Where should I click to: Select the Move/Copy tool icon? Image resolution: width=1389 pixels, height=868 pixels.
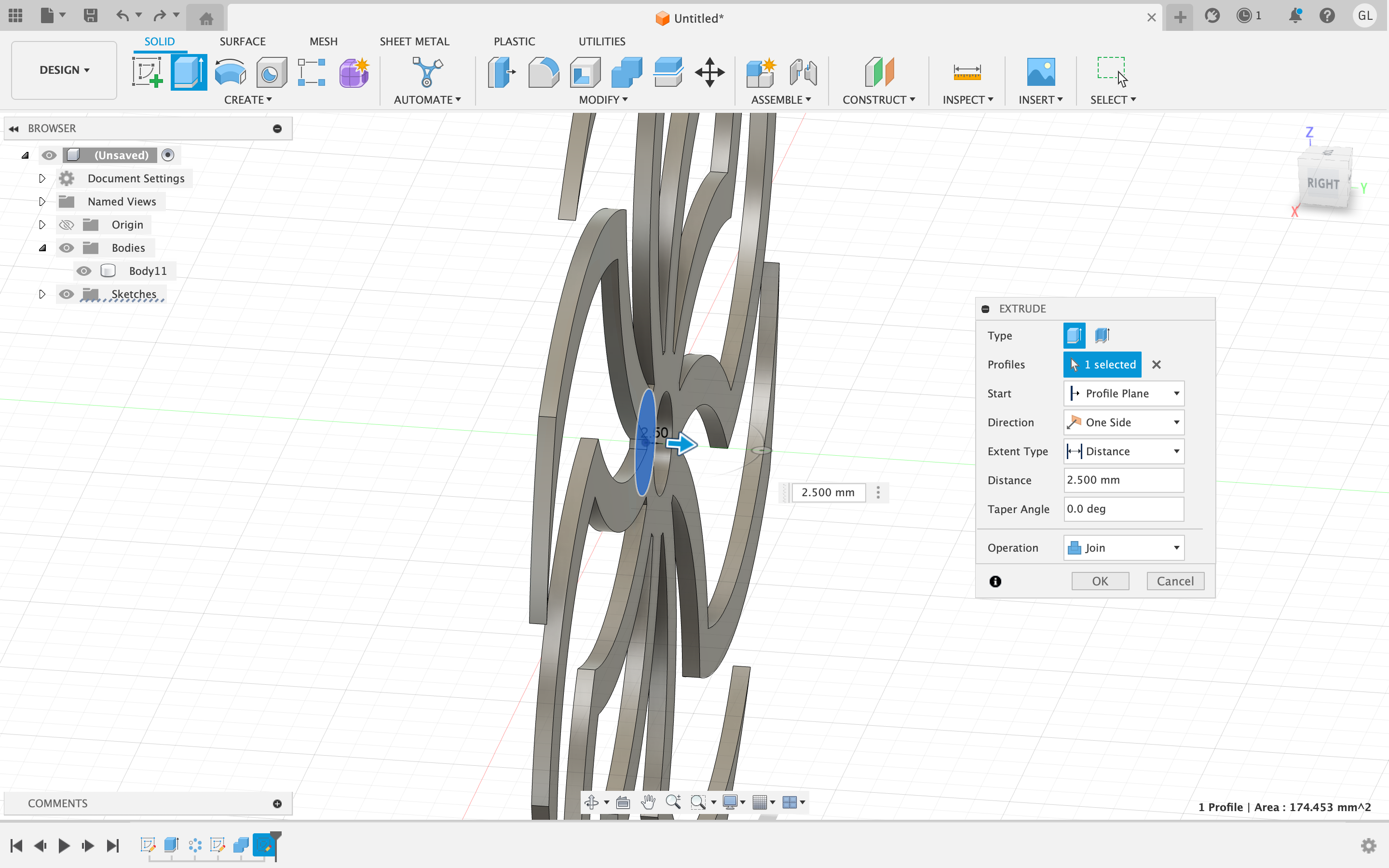(709, 72)
